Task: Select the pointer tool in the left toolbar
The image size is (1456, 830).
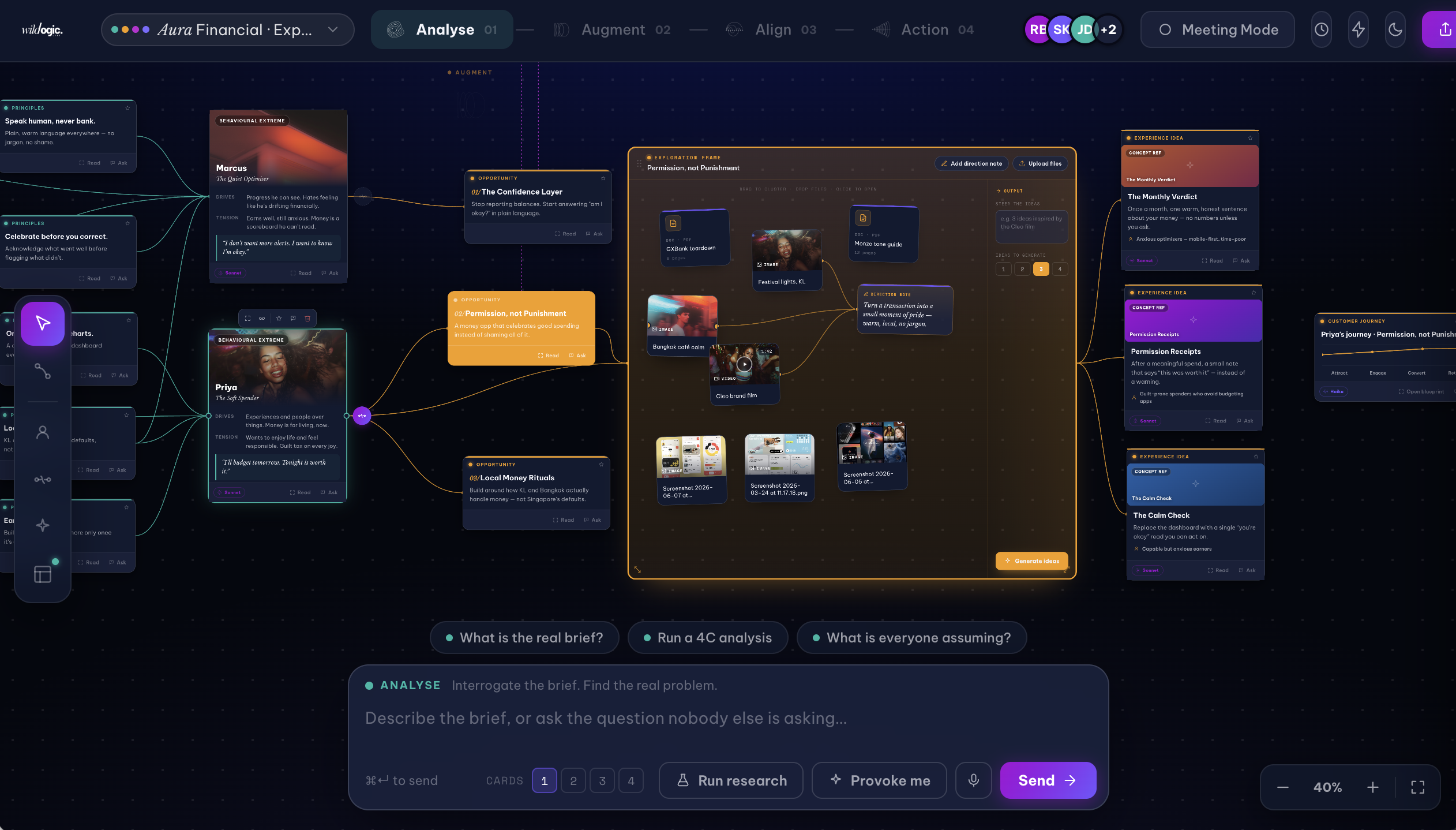Action: tap(43, 323)
